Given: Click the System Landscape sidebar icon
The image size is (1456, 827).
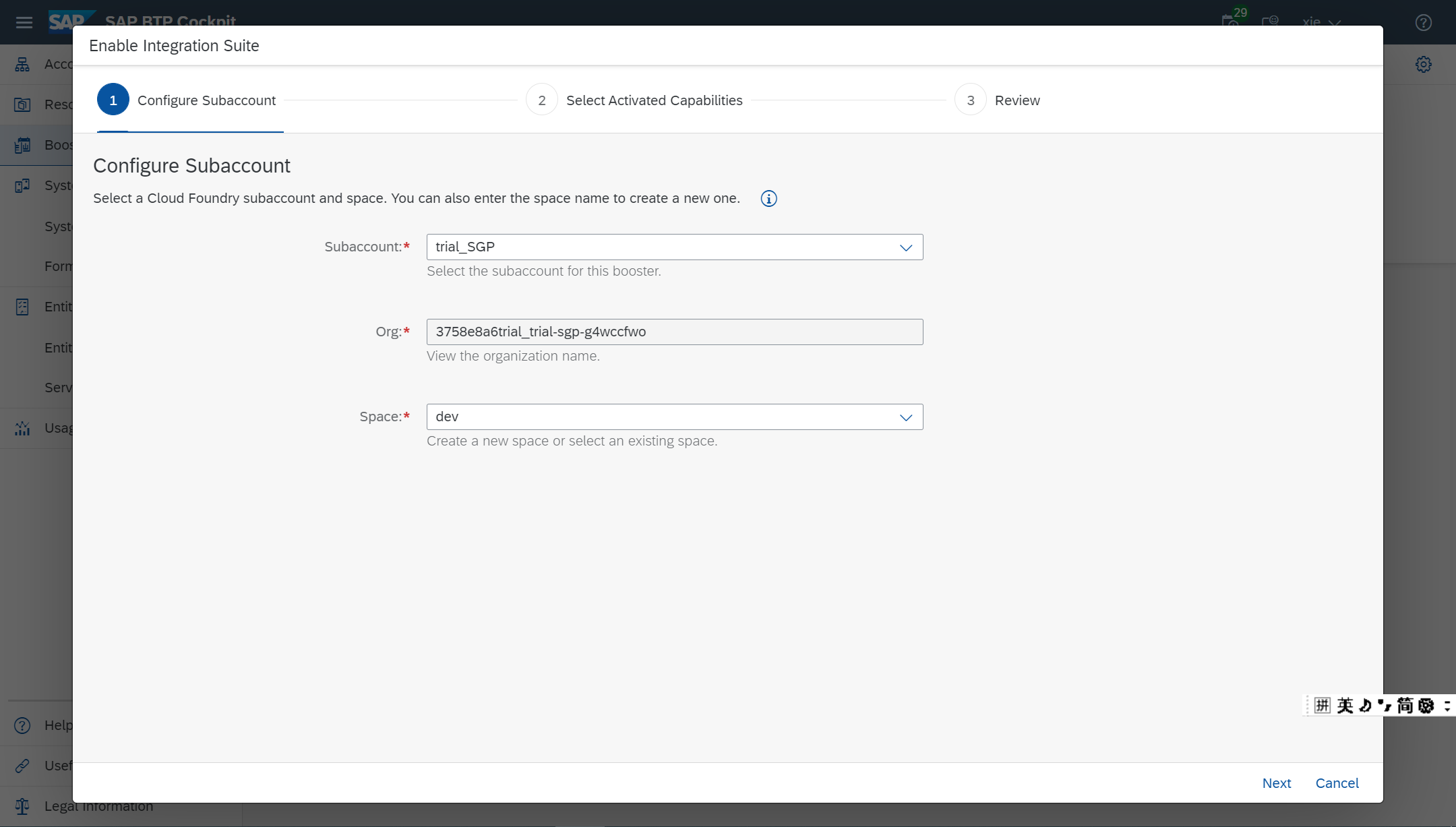Looking at the screenshot, I should click(22, 185).
